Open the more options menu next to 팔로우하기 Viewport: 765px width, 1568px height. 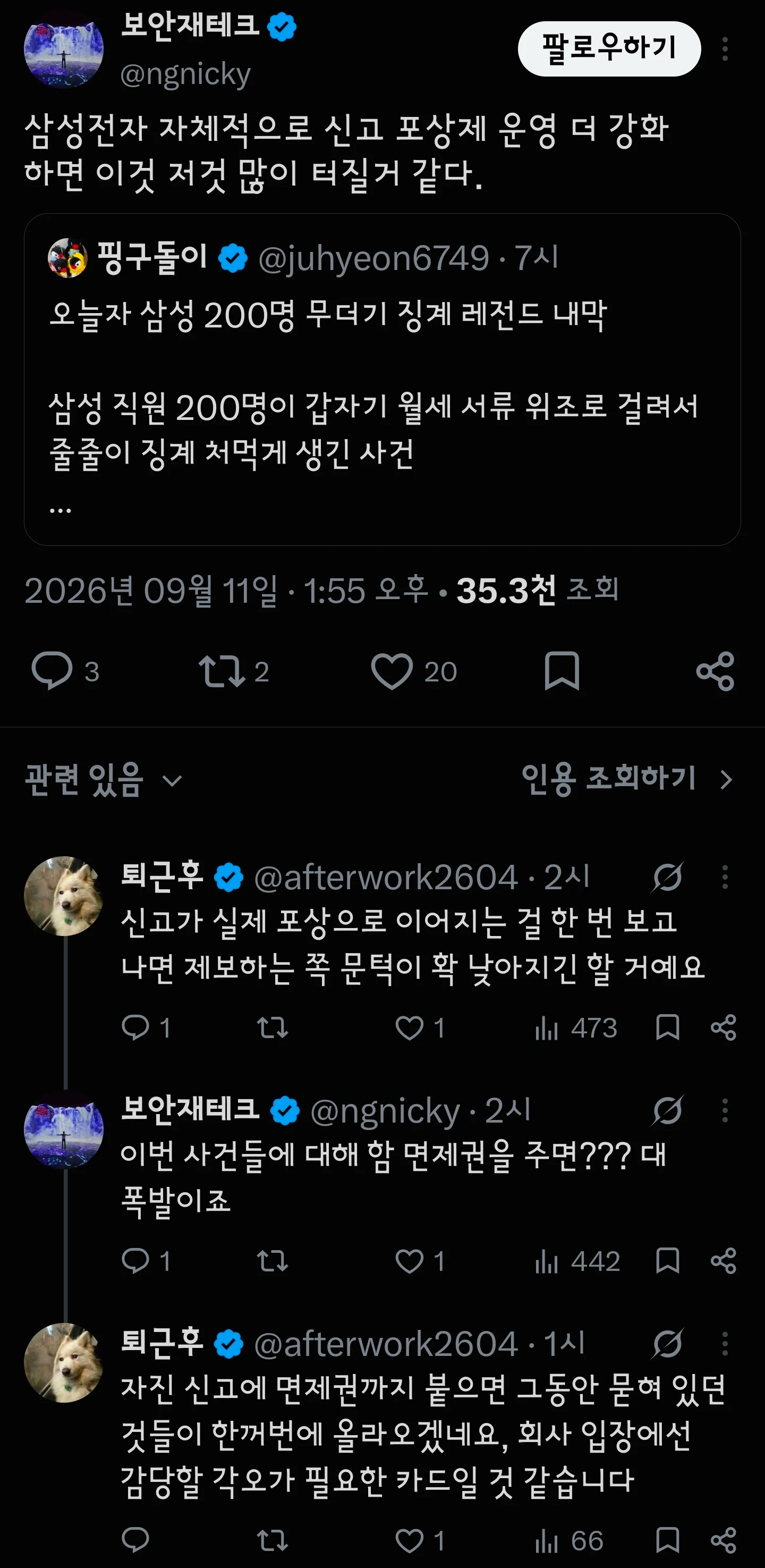724,49
